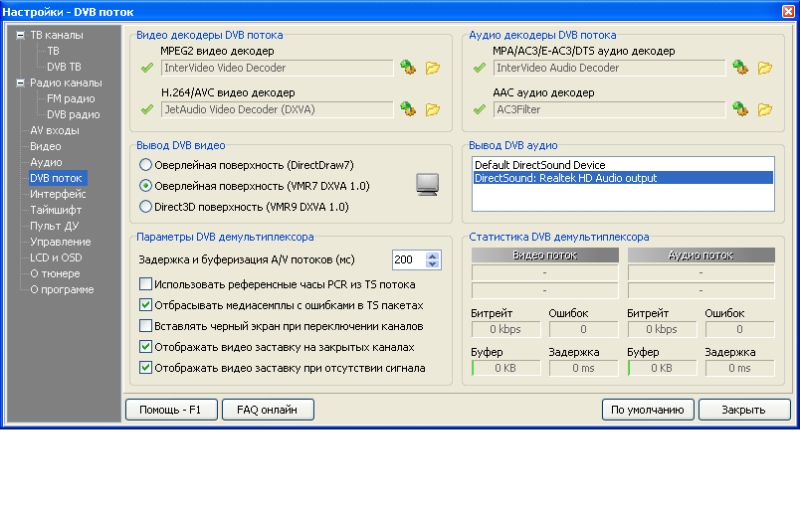Collapse the Радио каналы tree node
Image resolution: width=800 pixels, height=509 pixels.
pyautogui.click(x=20, y=83)
